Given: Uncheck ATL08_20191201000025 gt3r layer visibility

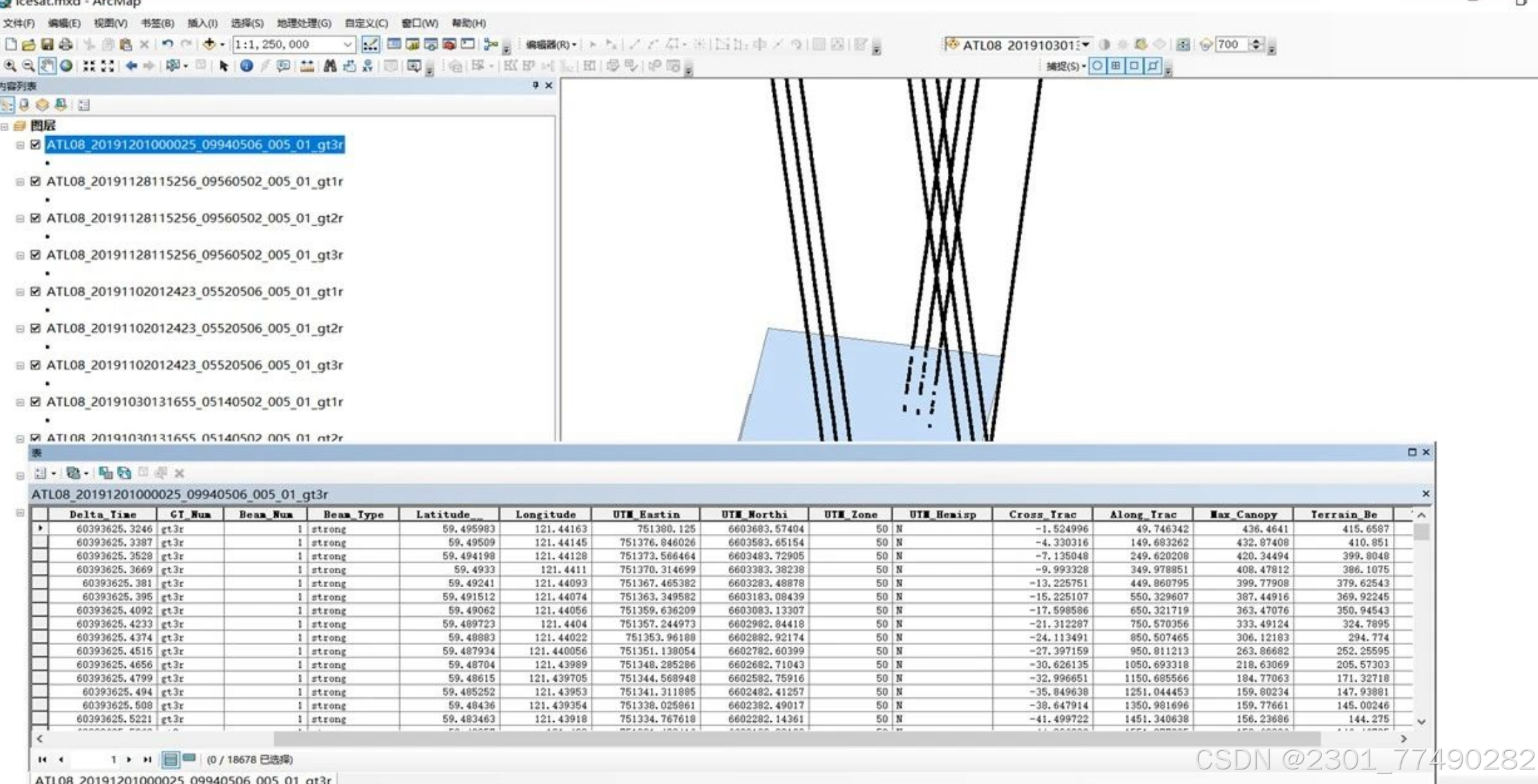Looking at the screenshot, I should click(x=35, y=144).
